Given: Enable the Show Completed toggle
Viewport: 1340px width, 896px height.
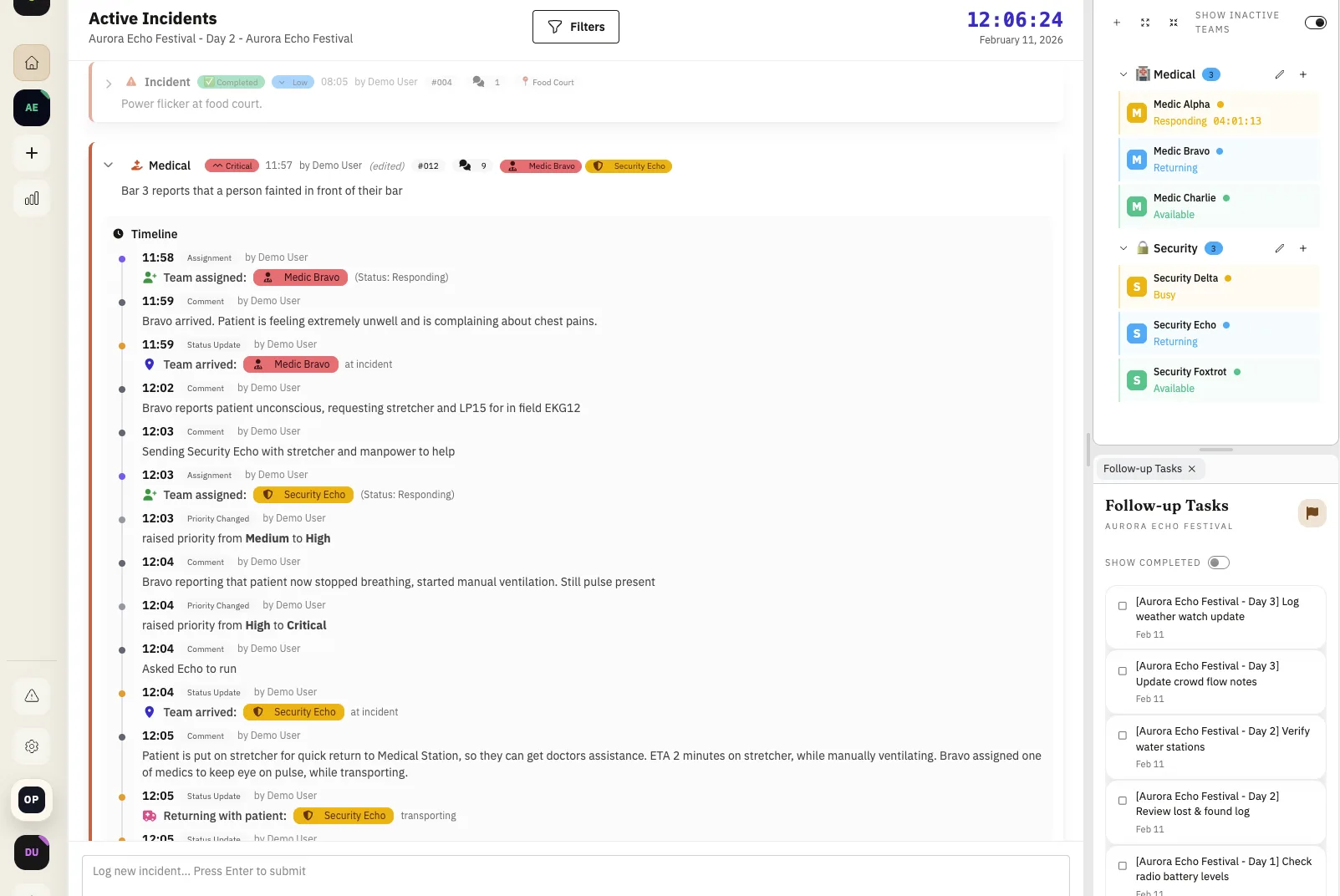Looking at the screenshot, I should point(1218,562).
